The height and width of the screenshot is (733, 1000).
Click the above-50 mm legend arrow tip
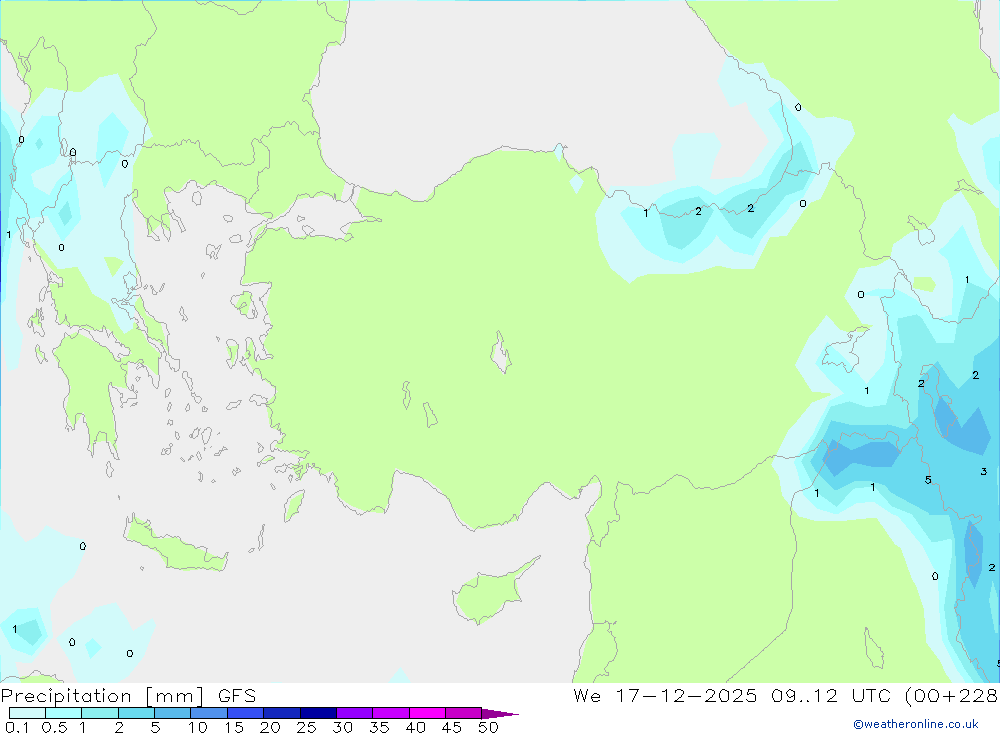coord(501,714)
